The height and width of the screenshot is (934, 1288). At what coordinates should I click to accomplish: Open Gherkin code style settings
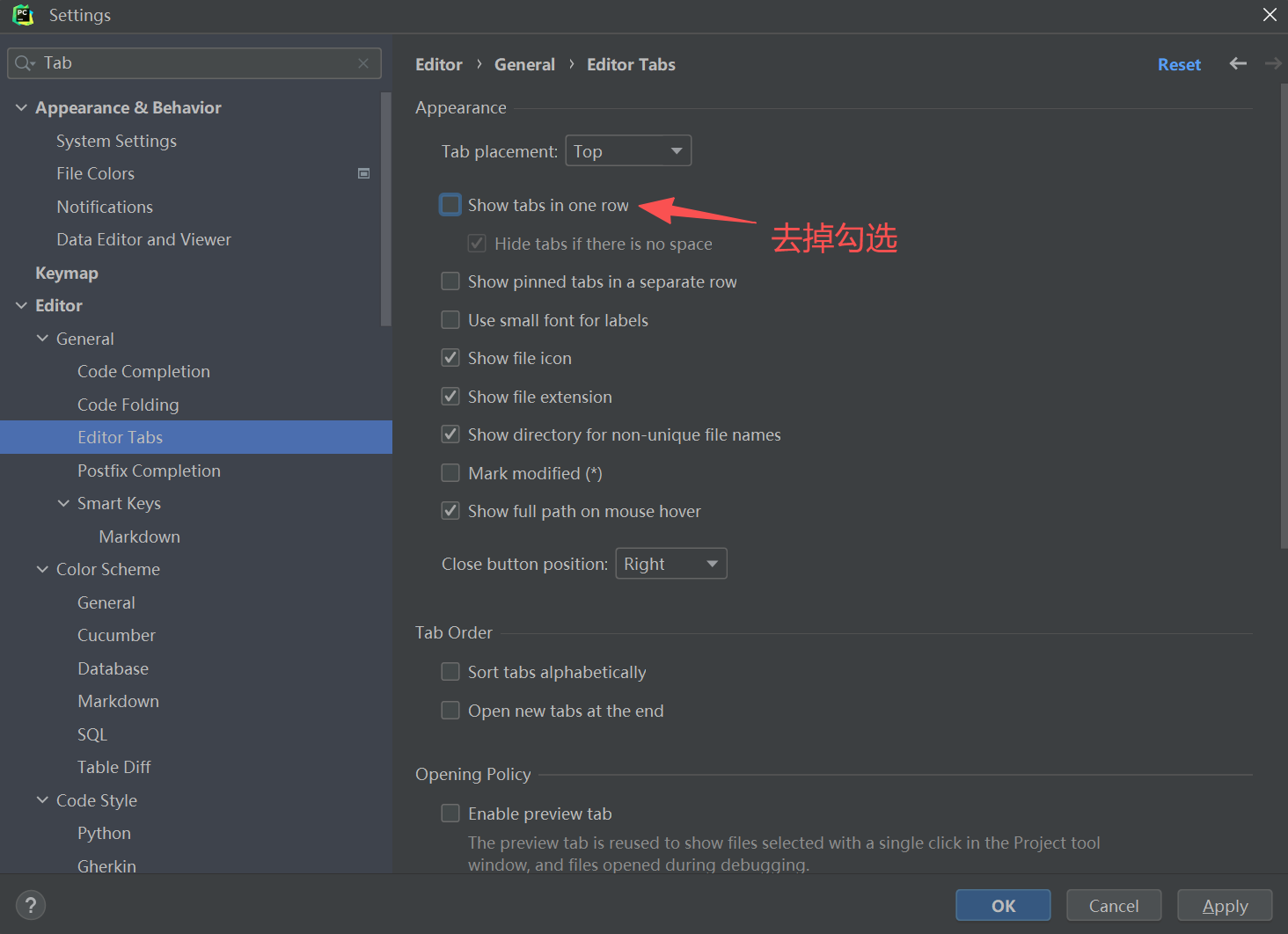pyautogui.click(x=106, y=865)
